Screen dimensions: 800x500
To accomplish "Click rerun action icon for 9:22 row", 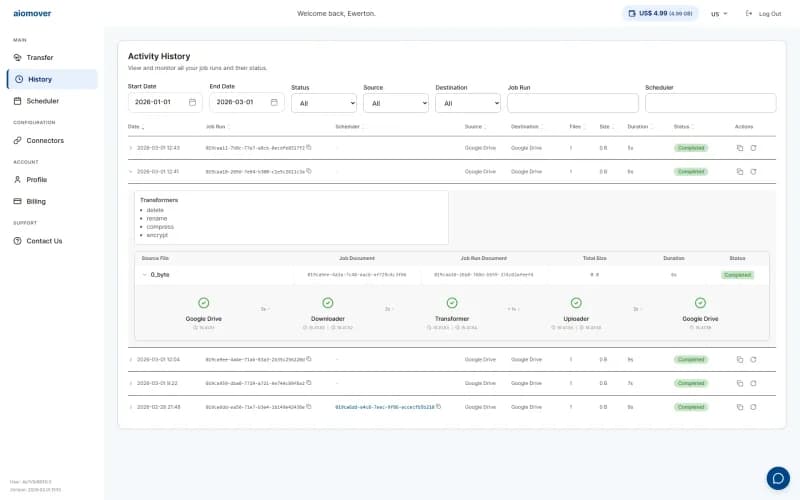I will [753, 383].
